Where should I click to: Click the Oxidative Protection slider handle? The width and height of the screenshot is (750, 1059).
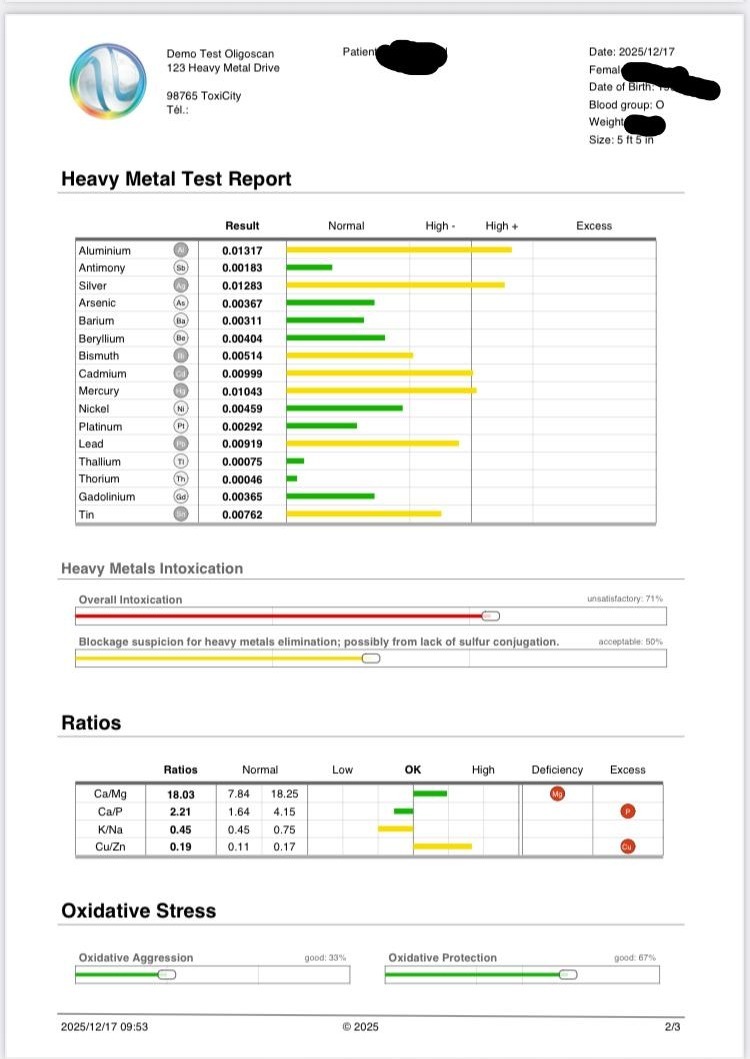[x=567, y=974]
